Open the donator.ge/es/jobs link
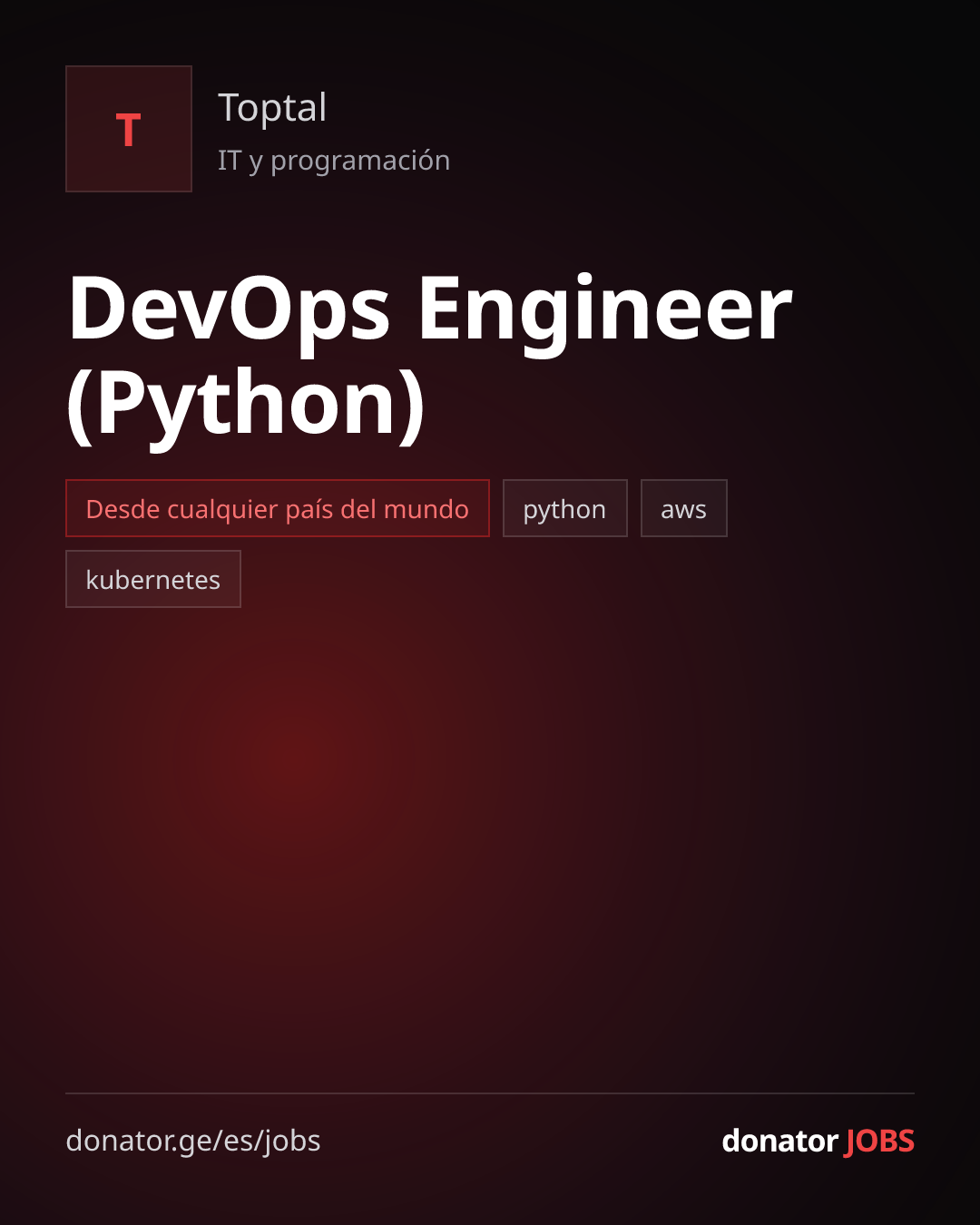Viewport: 980px width, 1225px height. point(193,1141)
